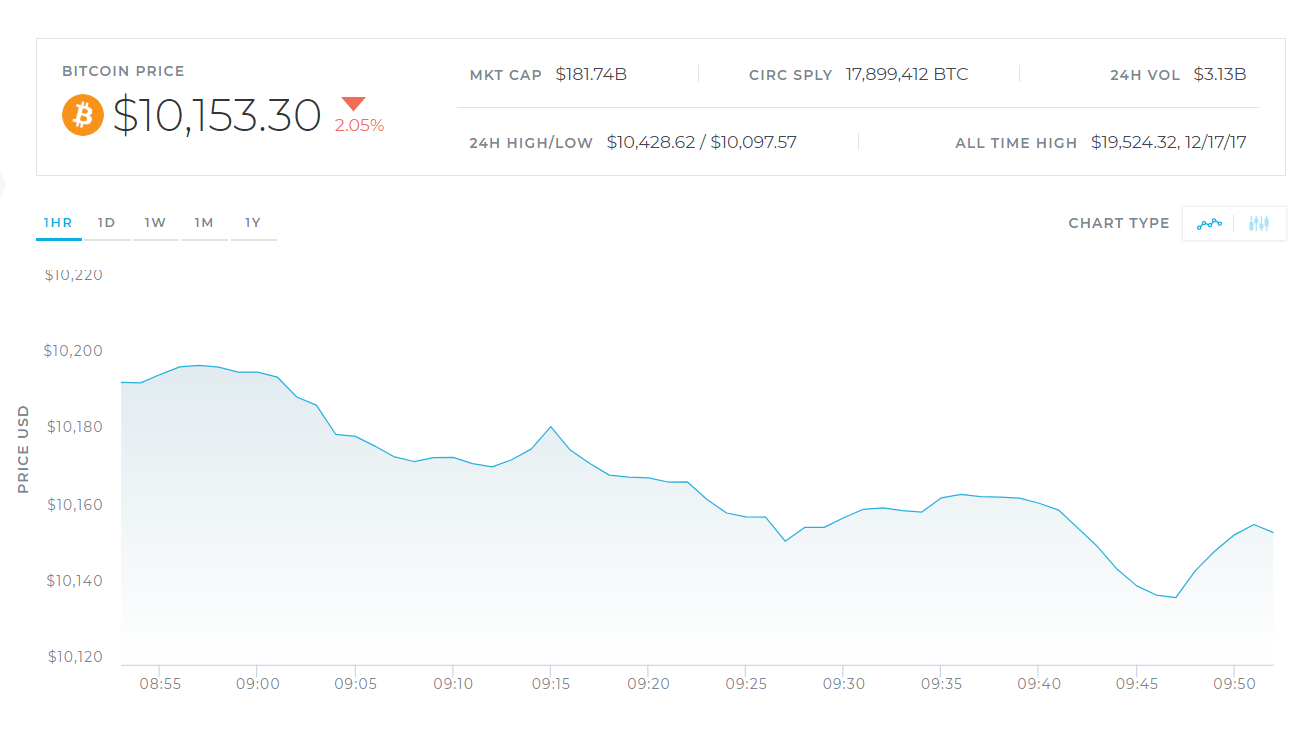1308x734 pixels.
Task: Click the 24H VOL label
Action: click(1145, 75)
